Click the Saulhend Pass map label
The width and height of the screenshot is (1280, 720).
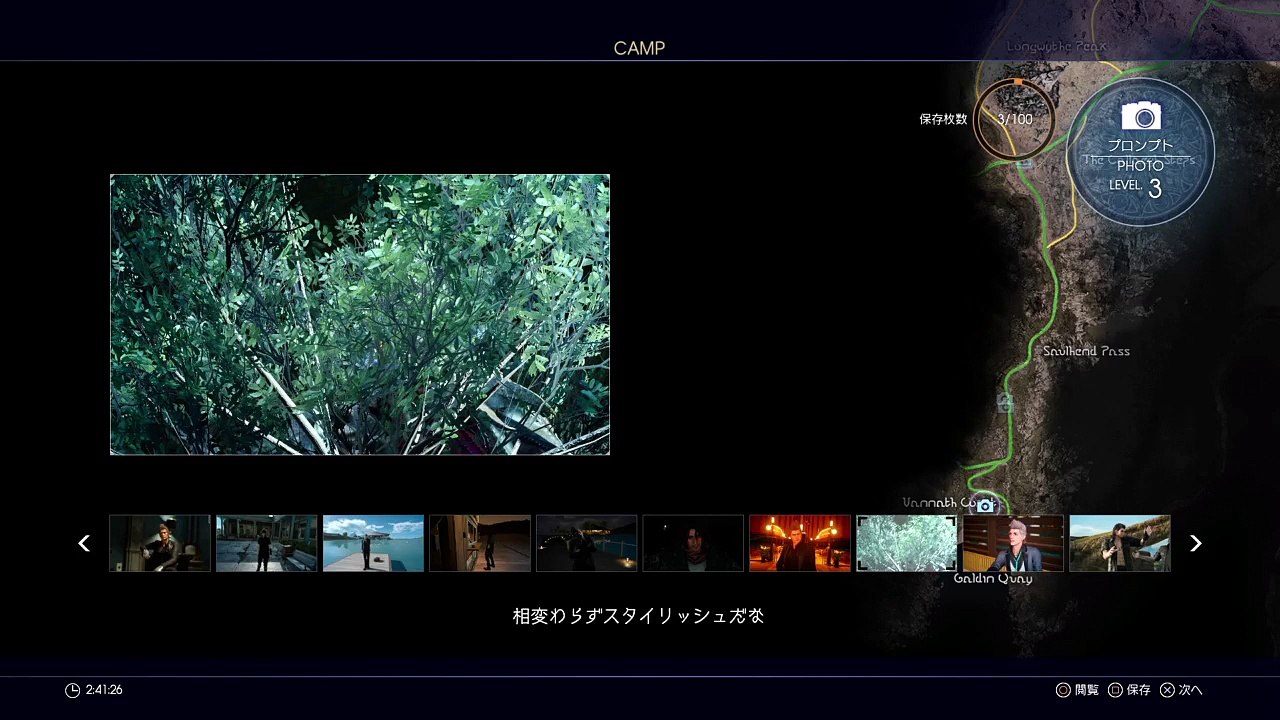[x=1086, y=351]
